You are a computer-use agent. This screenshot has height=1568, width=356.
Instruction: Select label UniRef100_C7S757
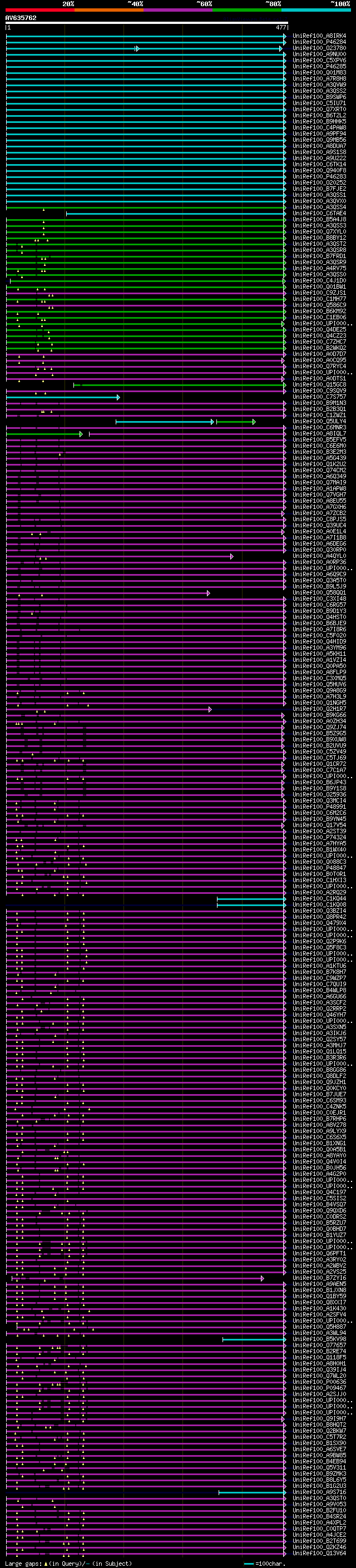(x=319, y=397)
